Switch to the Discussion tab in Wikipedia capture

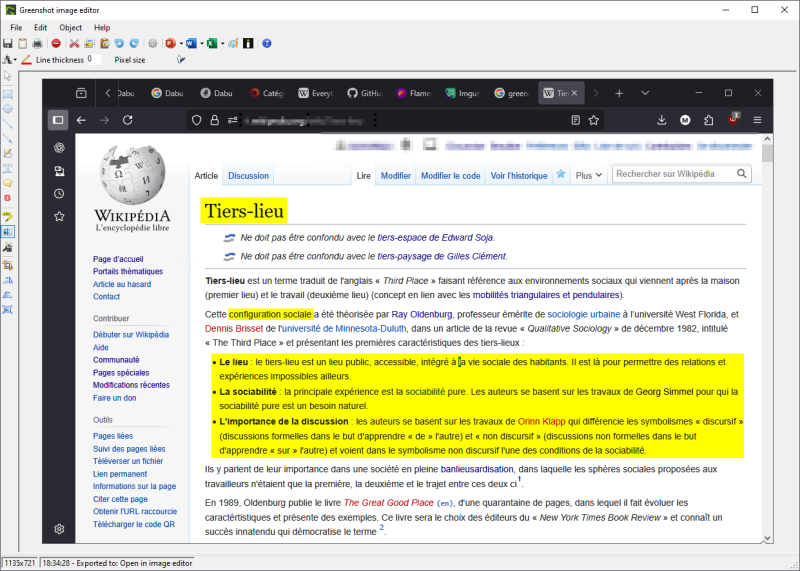[x=248, y=176]
